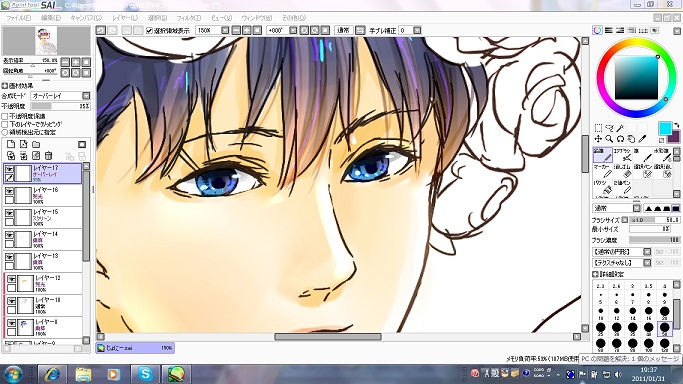Click the layer 不透明度 35% slider
This screenshot has height=384, width=683.
(61, 106)
